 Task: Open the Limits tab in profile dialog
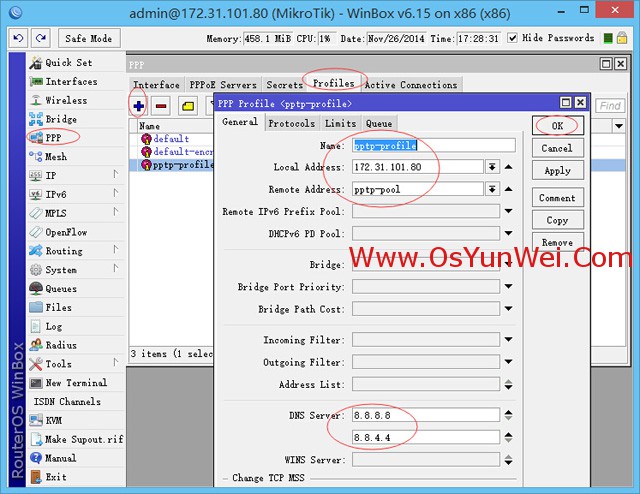(340, 123)
